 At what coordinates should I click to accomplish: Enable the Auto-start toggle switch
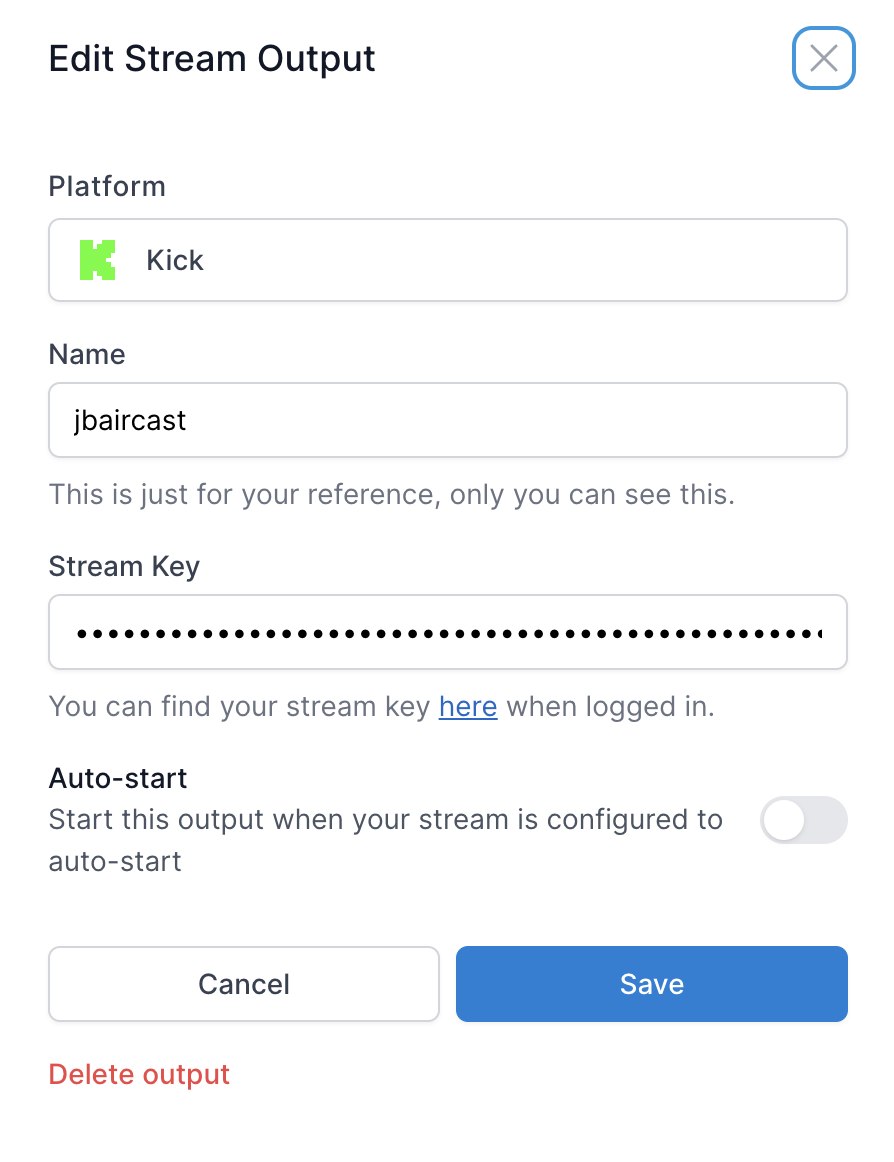(804, 820)
